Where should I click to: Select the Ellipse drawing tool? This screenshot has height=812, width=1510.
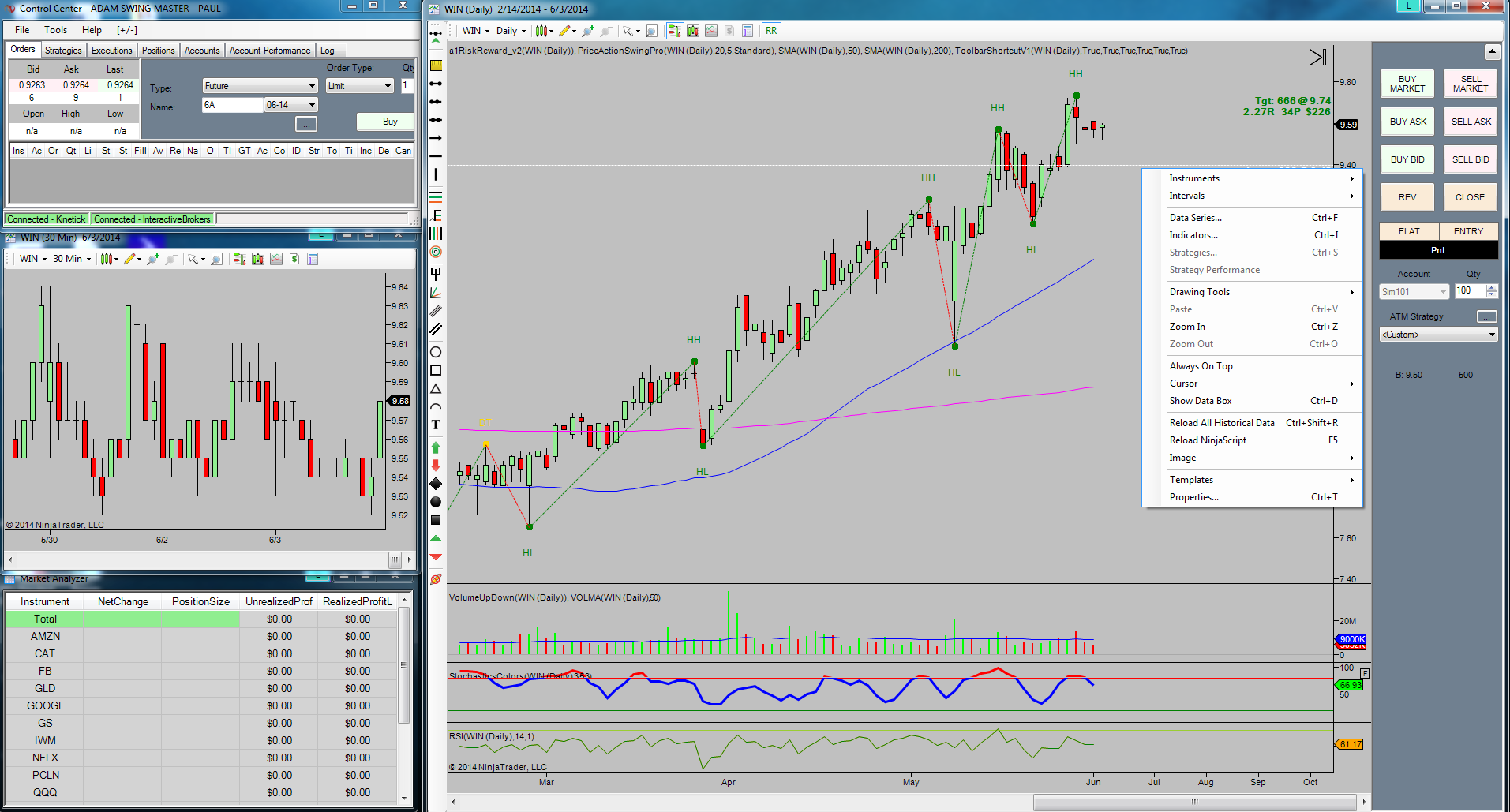pos(436,352)
